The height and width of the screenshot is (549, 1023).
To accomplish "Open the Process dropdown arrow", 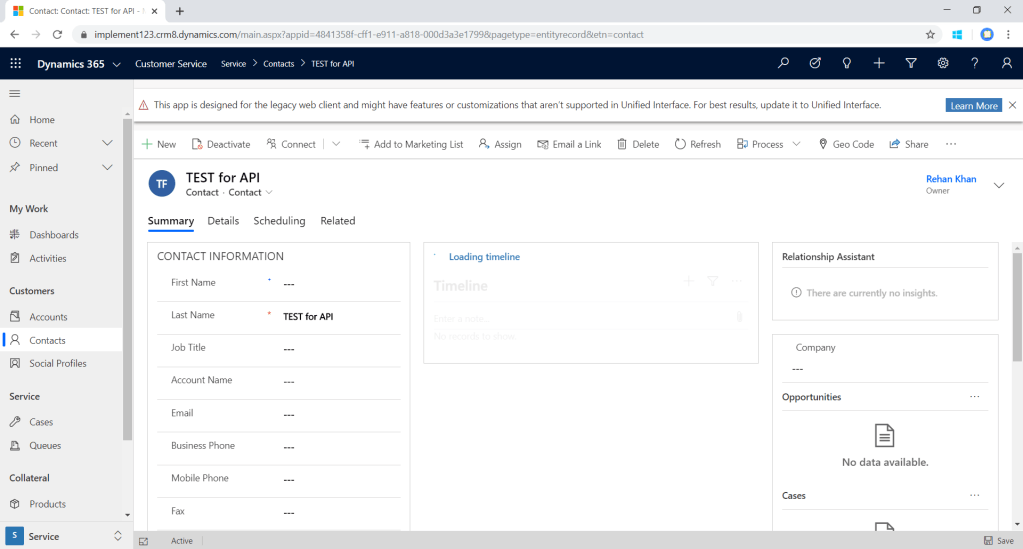I will tap(796, 144).
